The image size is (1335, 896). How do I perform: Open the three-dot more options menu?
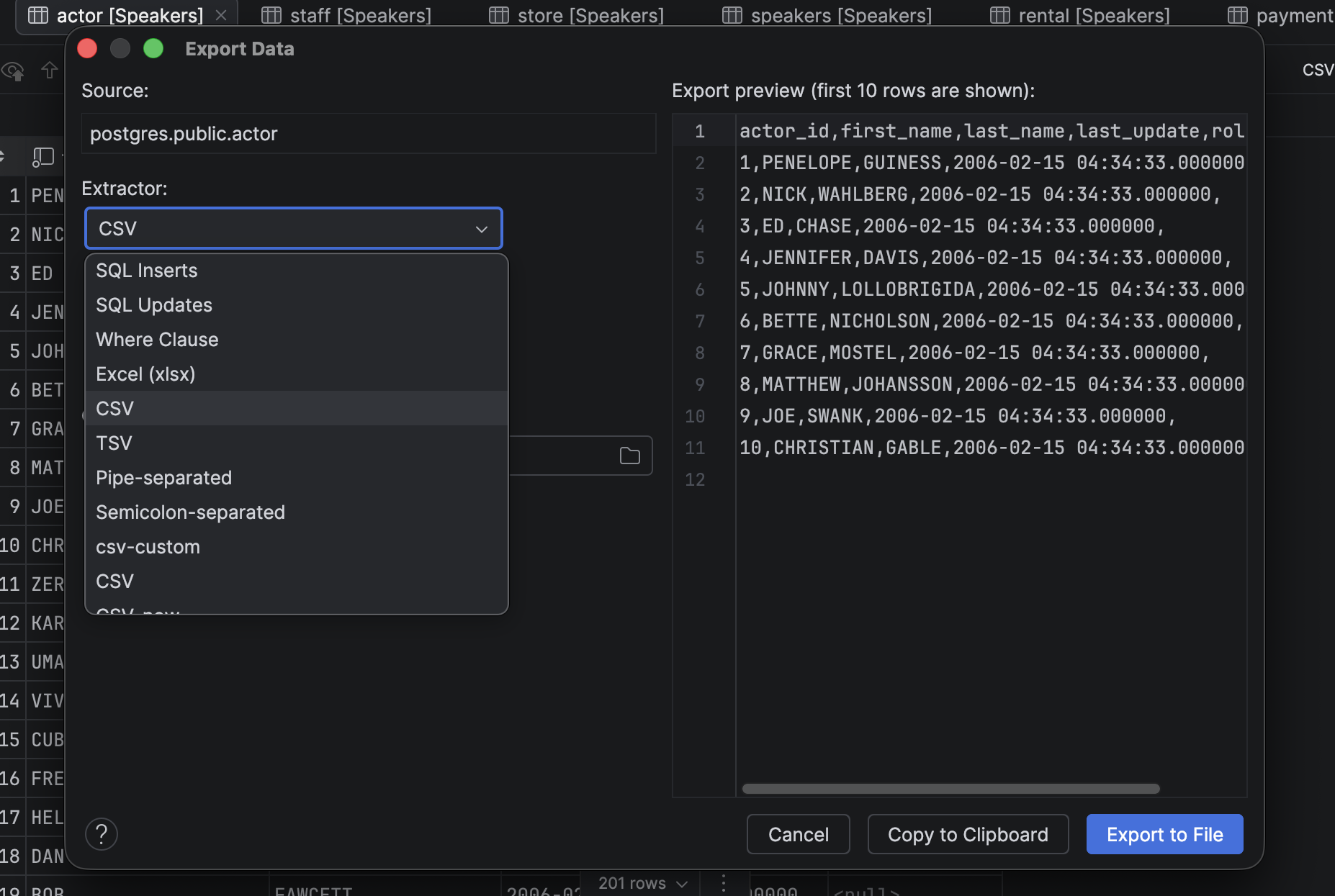point(724,883)
